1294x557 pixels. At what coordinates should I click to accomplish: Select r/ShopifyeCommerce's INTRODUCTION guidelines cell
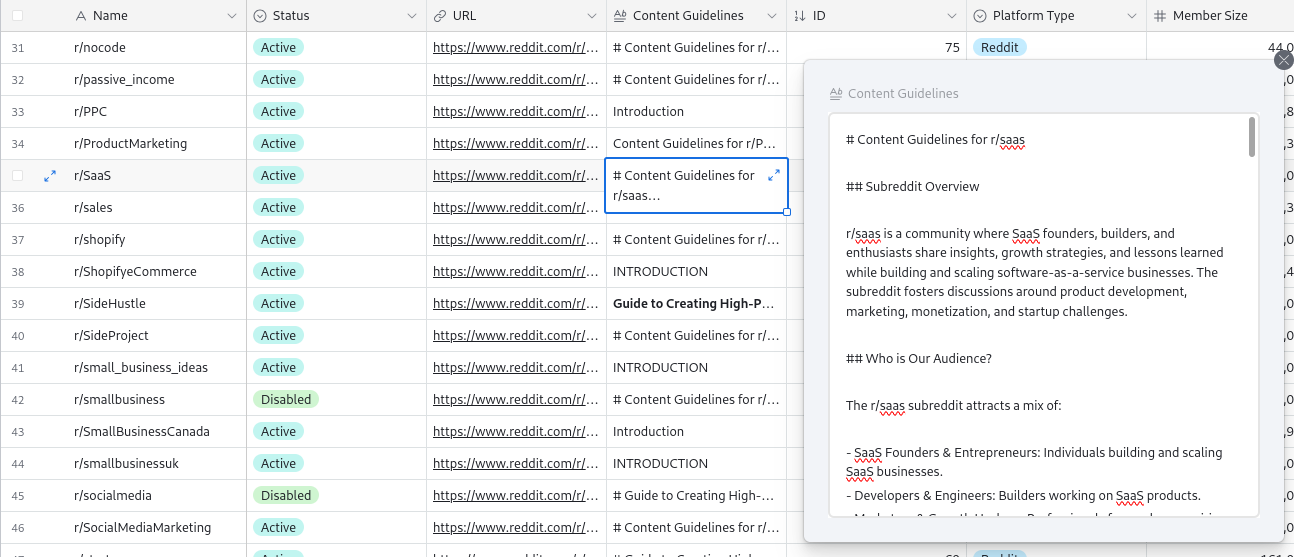pyautogui.click(x=696, y=271)
